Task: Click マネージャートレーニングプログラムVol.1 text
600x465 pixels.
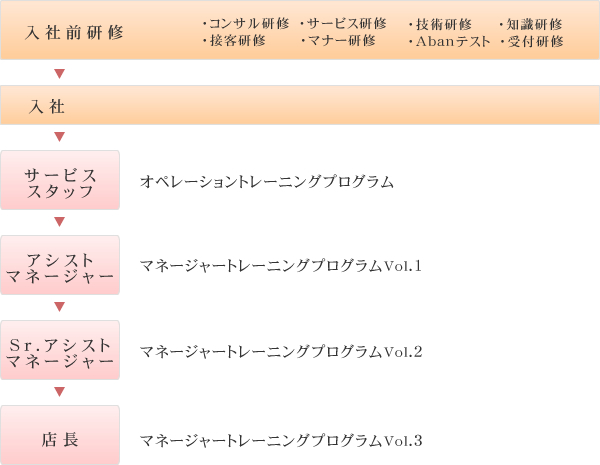Action: tap(280, 266)
